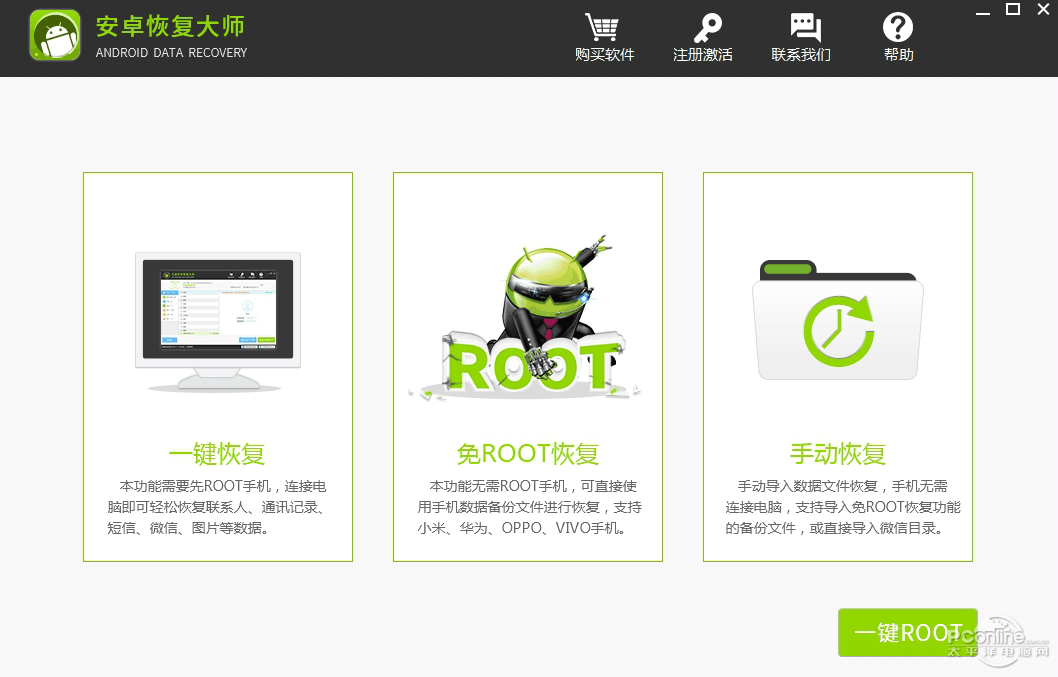The image size is (1058, 677).
Task: Click text '本功能需要先ROOT手机，连接电'
Action: tap(223, 486)
